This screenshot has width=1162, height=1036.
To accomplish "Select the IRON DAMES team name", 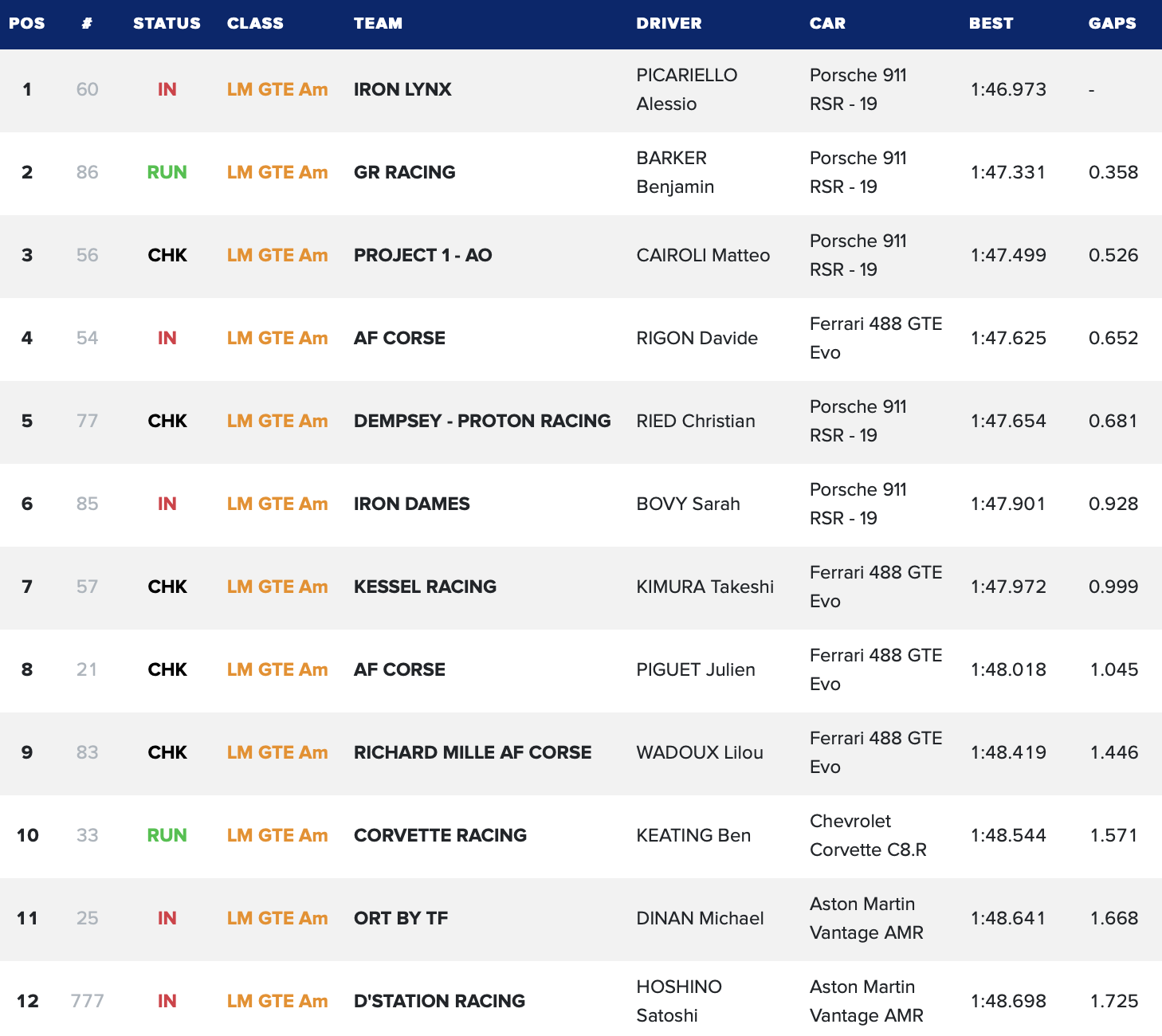I will coord(412,504).
